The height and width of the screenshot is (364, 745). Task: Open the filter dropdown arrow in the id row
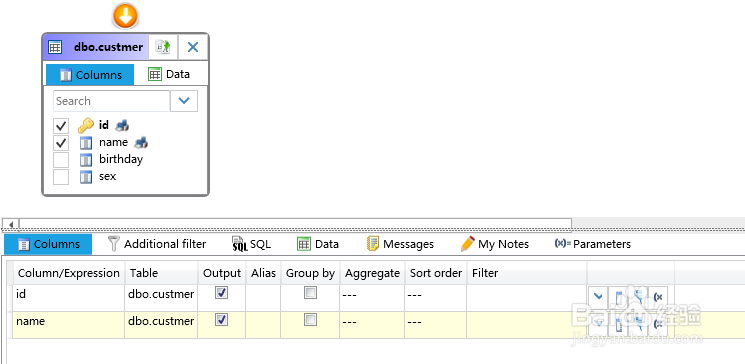[x=598, y=297]
